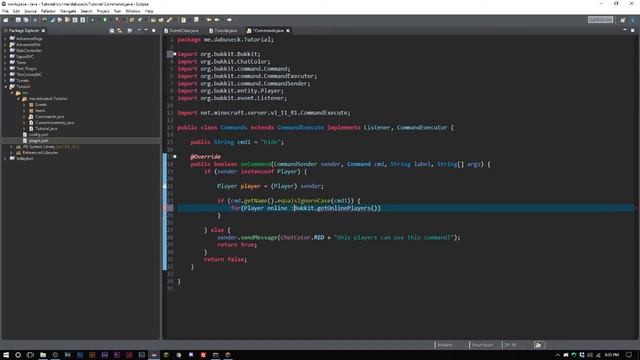The width and height of the screenshot is (640, 360).
Task: Minimize the Package Explorer panel
Action: tap(146, 30)
